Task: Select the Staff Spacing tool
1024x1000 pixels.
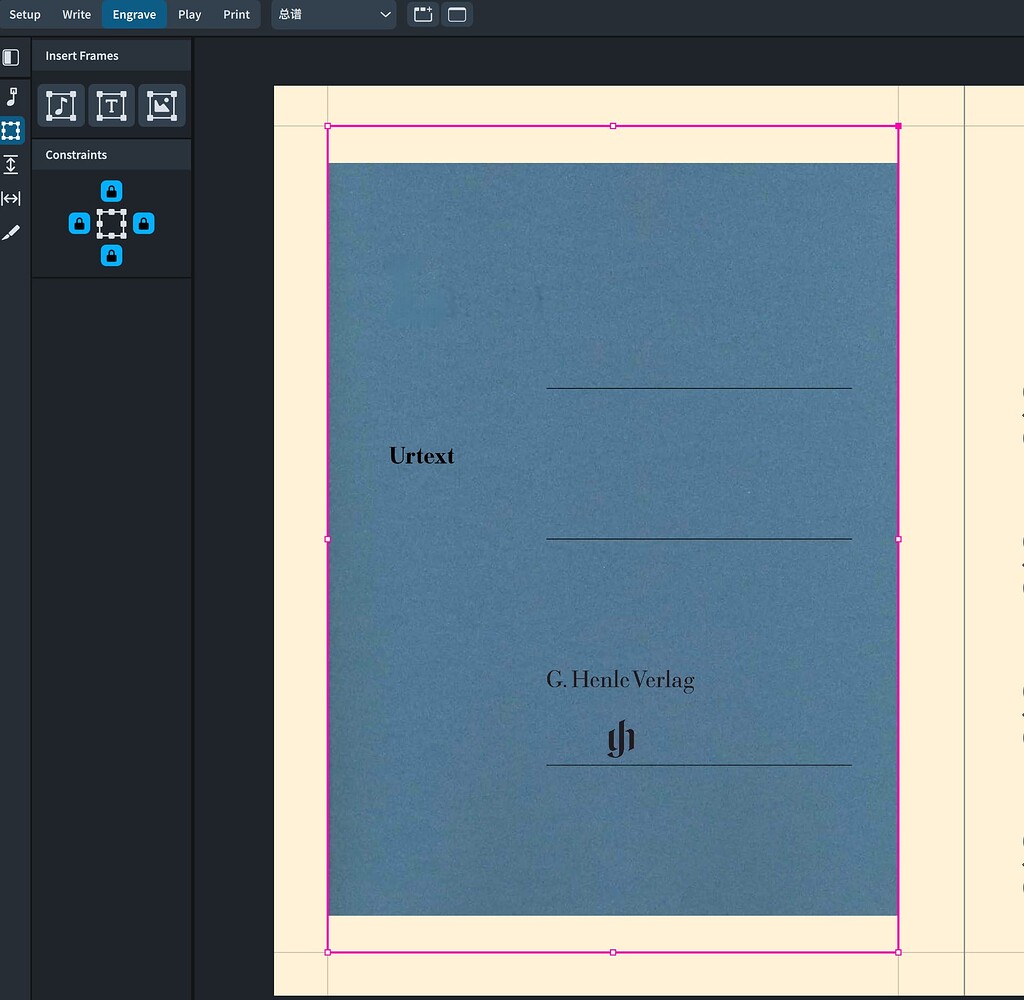Action: [x=13, y=164]
